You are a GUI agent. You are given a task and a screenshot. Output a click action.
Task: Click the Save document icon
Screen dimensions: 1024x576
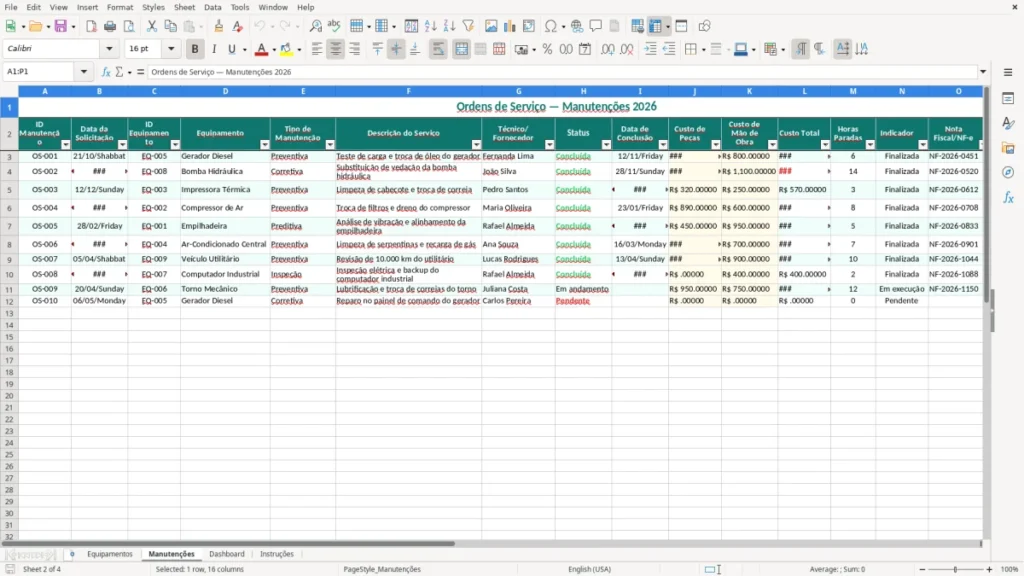[x=61, y=26]
